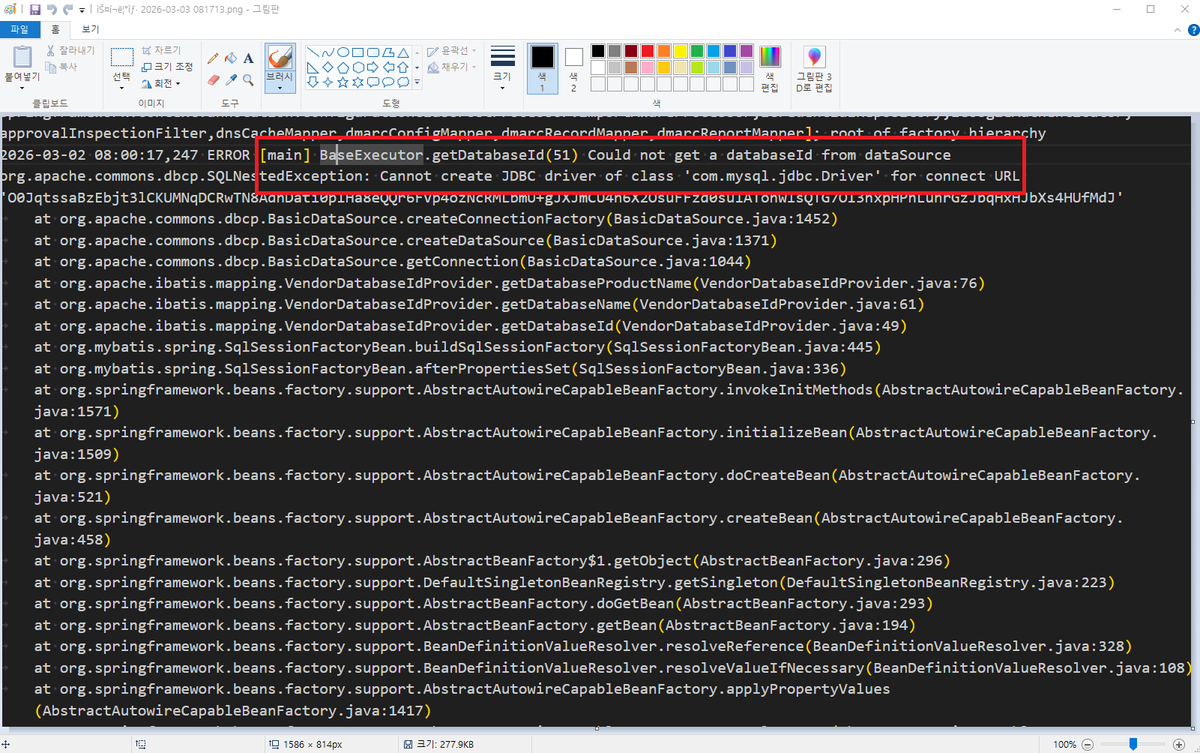Click the zoom slider handle in the status bar
The width and height of the screenshot is (1200, 753).
[x=1132, y=744]
